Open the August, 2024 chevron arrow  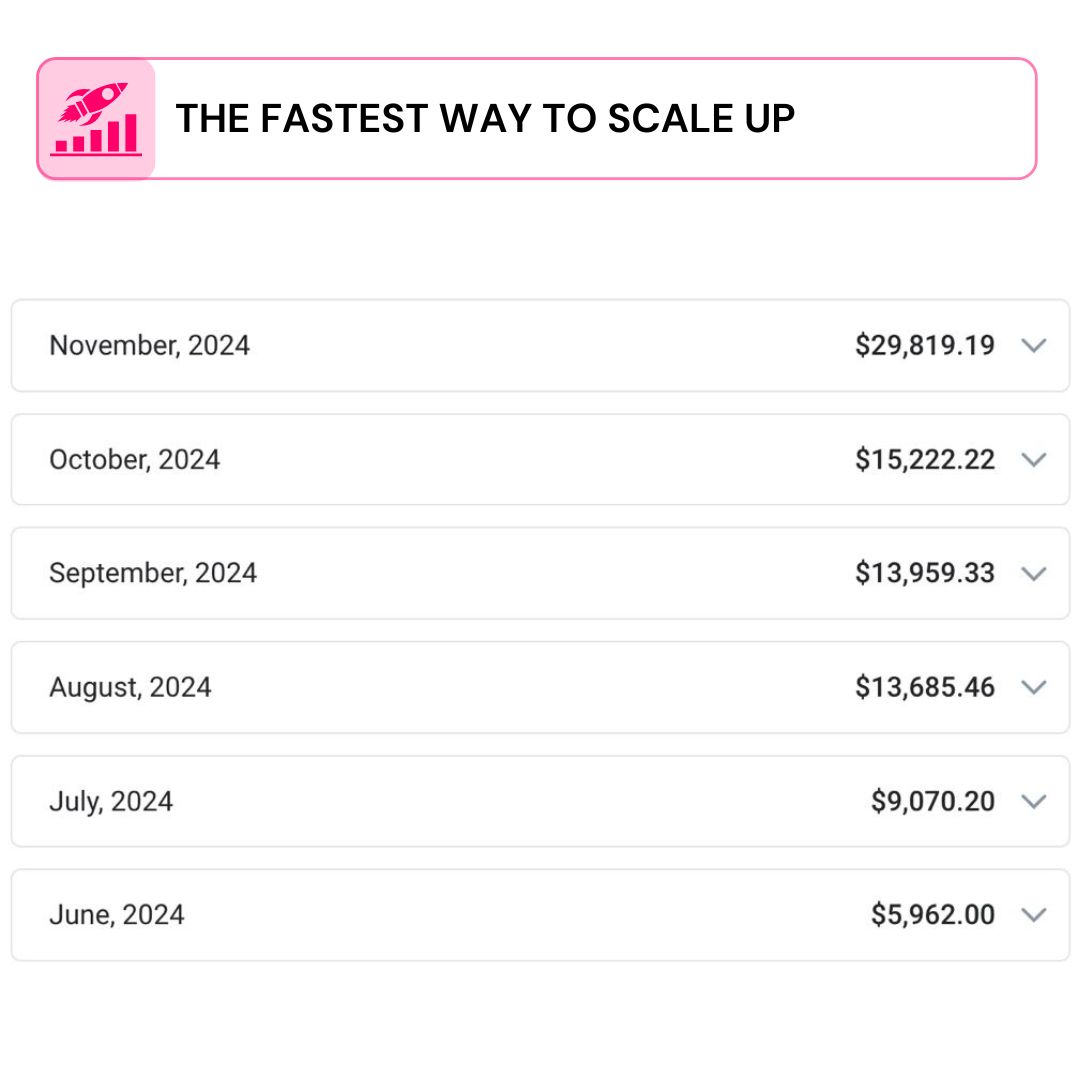point(1034,688)
